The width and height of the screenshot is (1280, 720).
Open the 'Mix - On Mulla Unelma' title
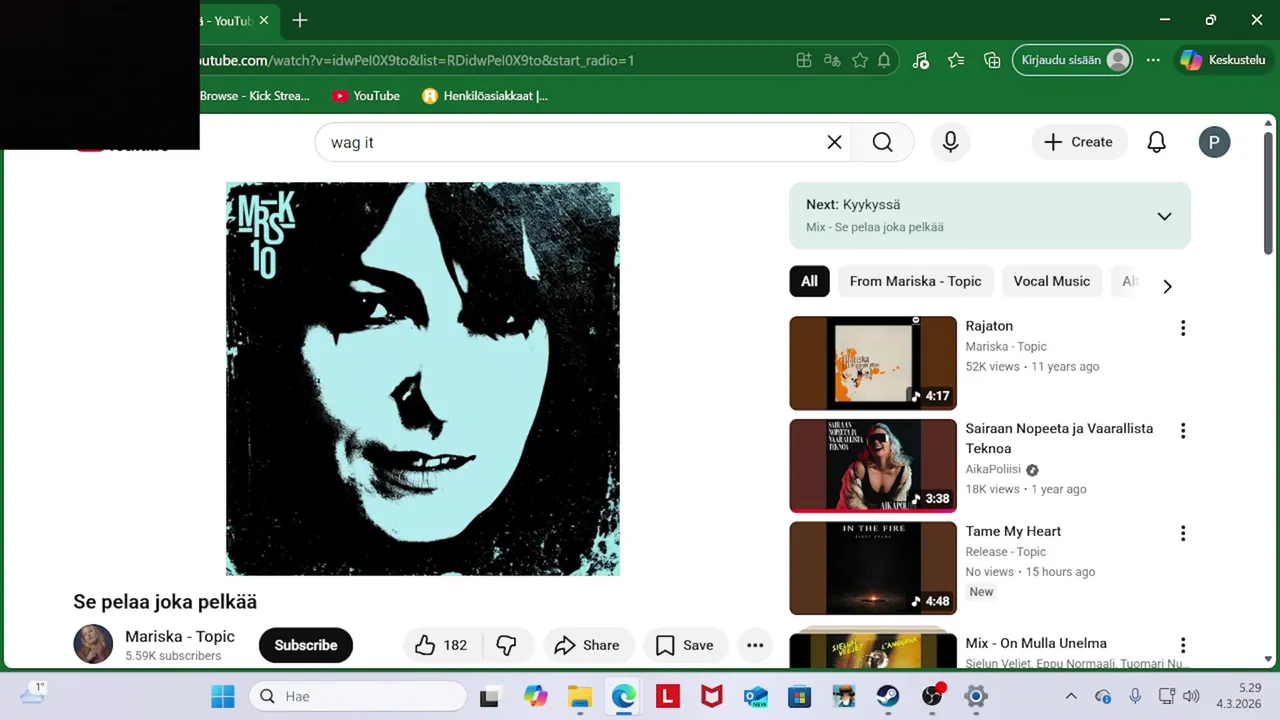(1036, 643)
